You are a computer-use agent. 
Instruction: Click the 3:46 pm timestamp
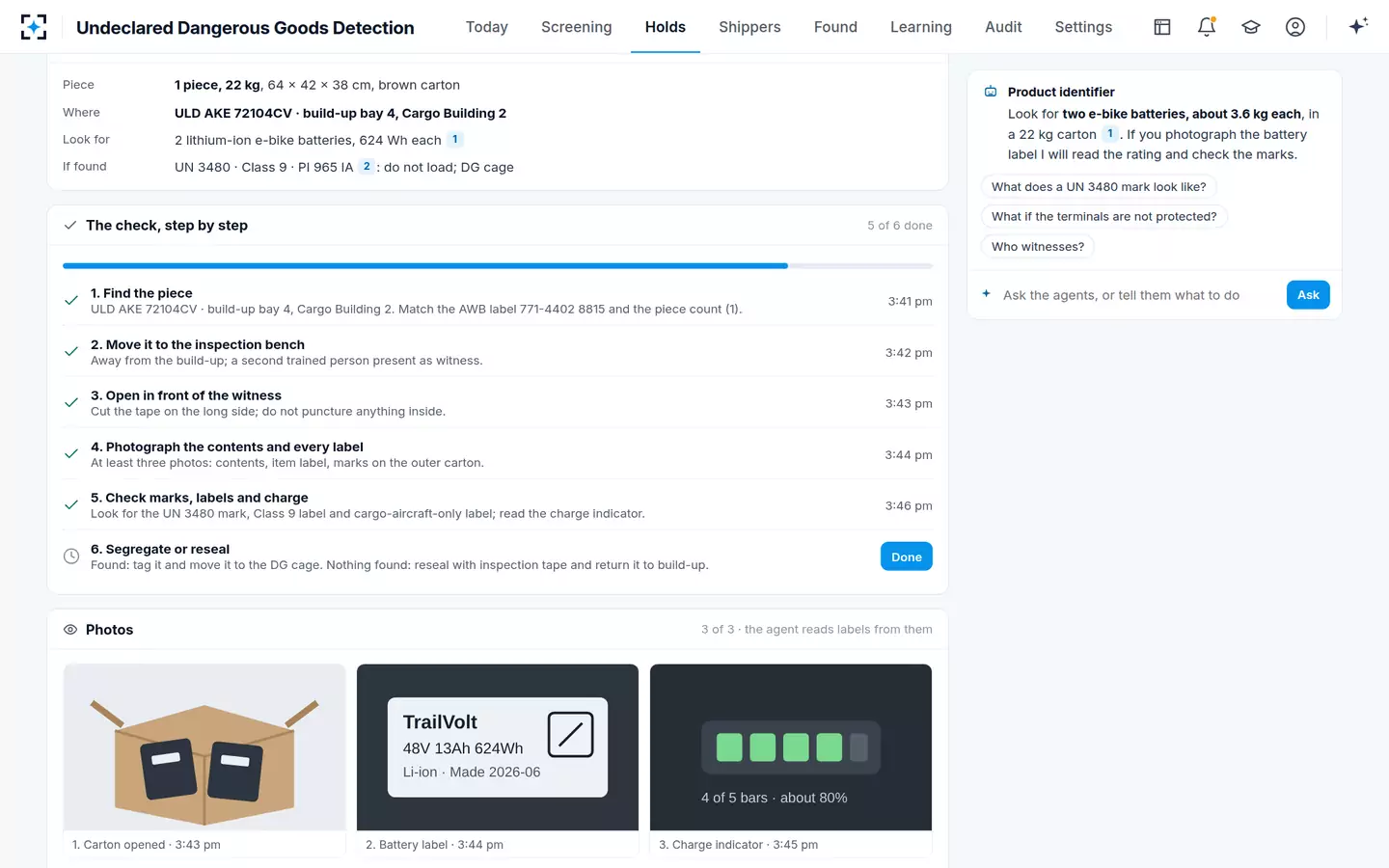(x=909, y=505)
